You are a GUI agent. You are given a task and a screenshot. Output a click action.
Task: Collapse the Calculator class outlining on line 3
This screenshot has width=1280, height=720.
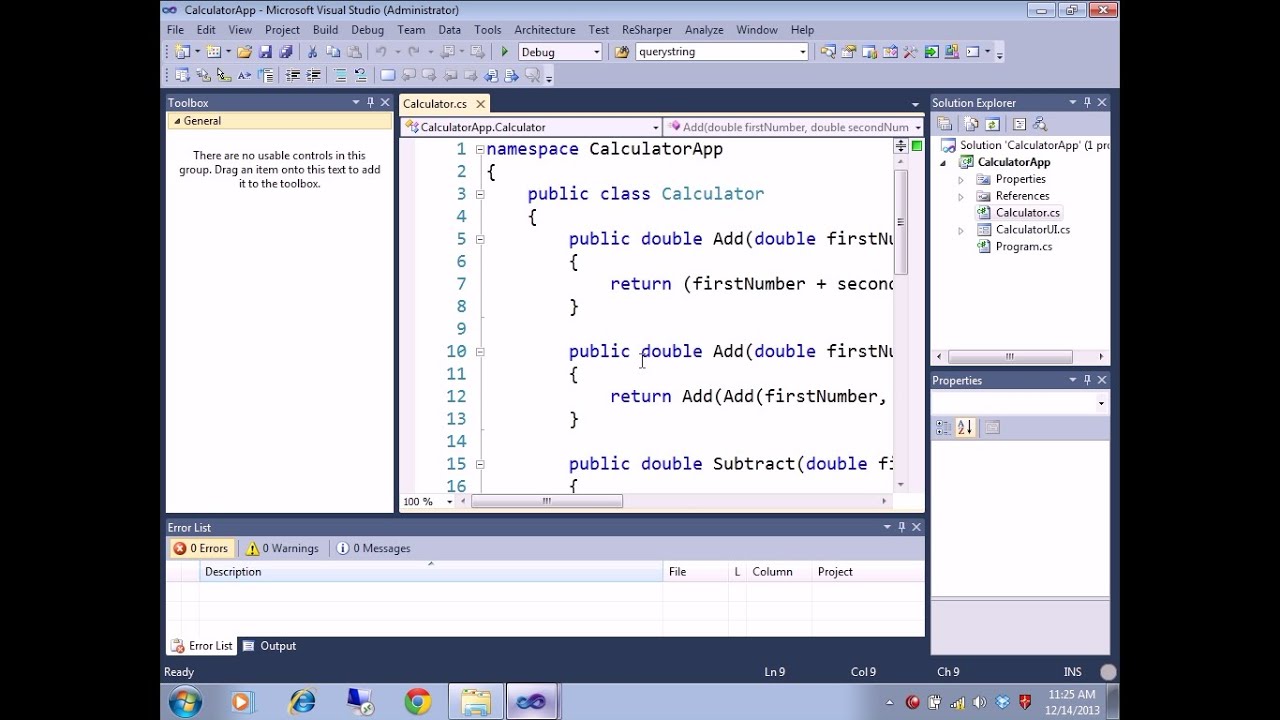tap(480, 194)
